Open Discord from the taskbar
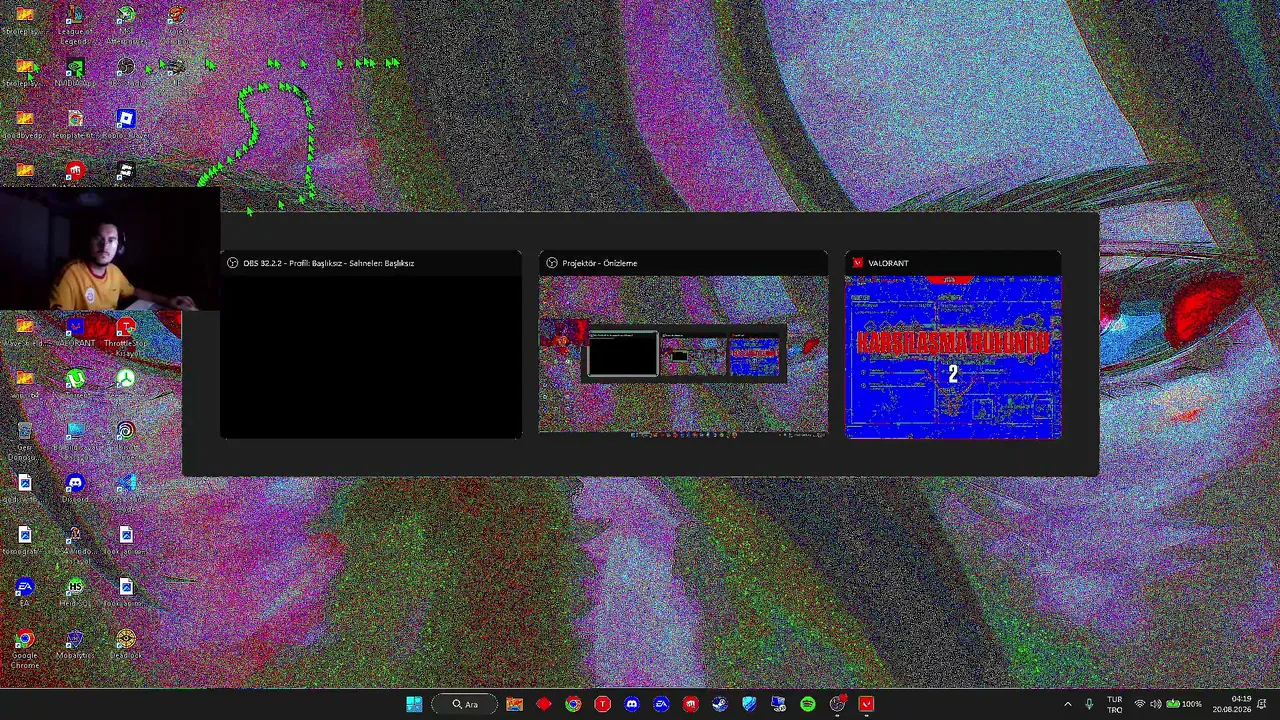Screen dimensions: 1280x720 631,704
